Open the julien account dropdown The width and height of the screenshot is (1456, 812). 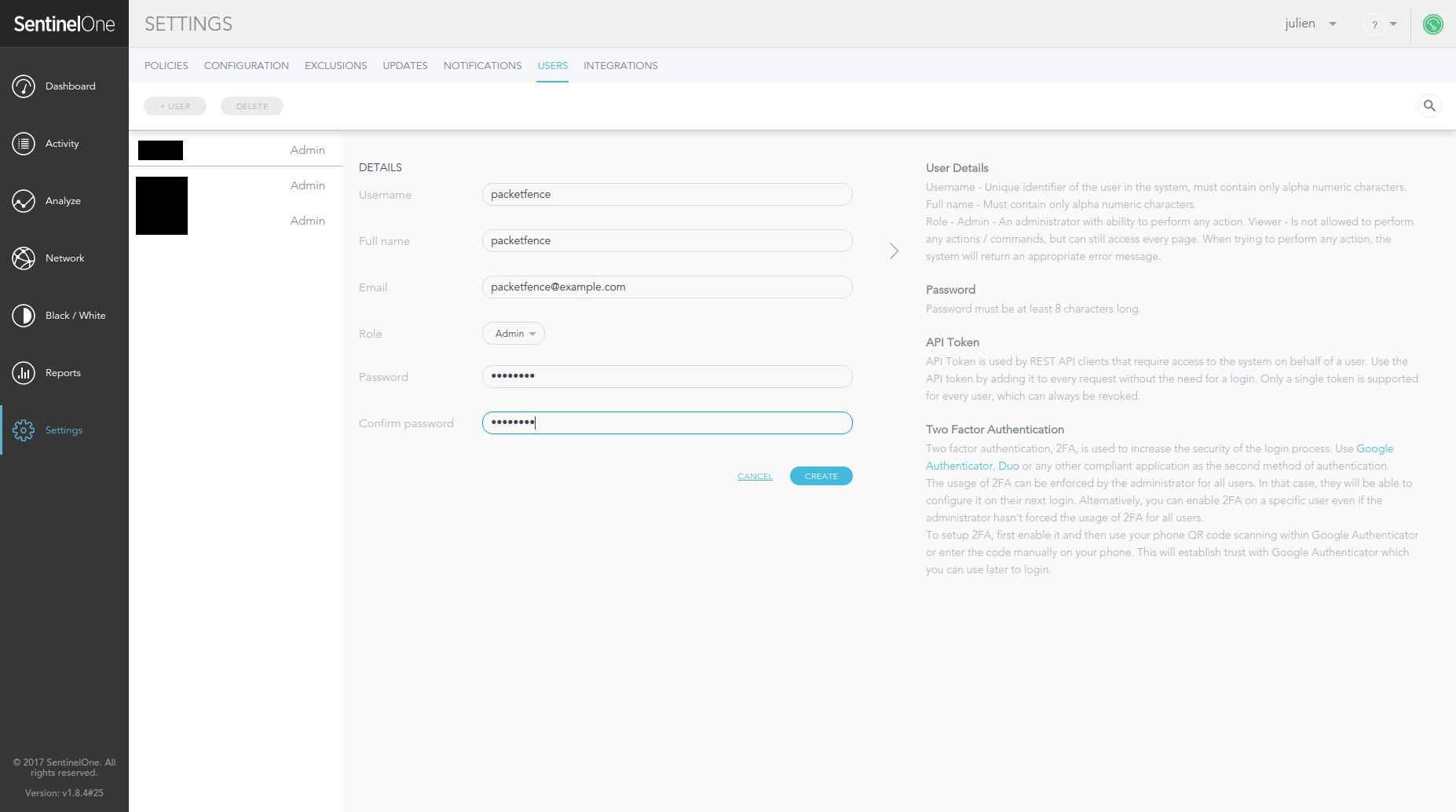click(1310, 24)
